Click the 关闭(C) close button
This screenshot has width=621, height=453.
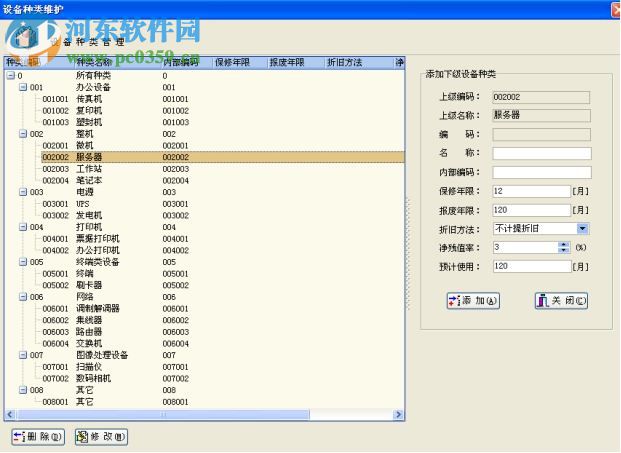(561, 301)
